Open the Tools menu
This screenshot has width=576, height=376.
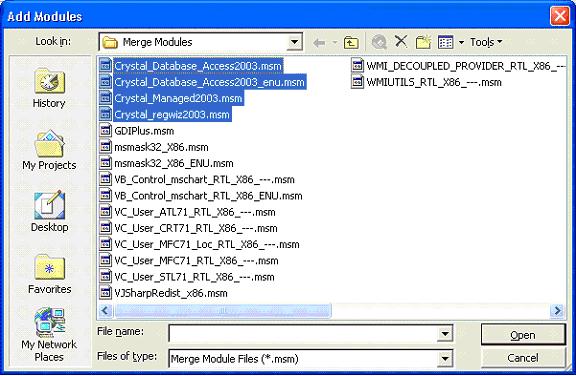486,42
